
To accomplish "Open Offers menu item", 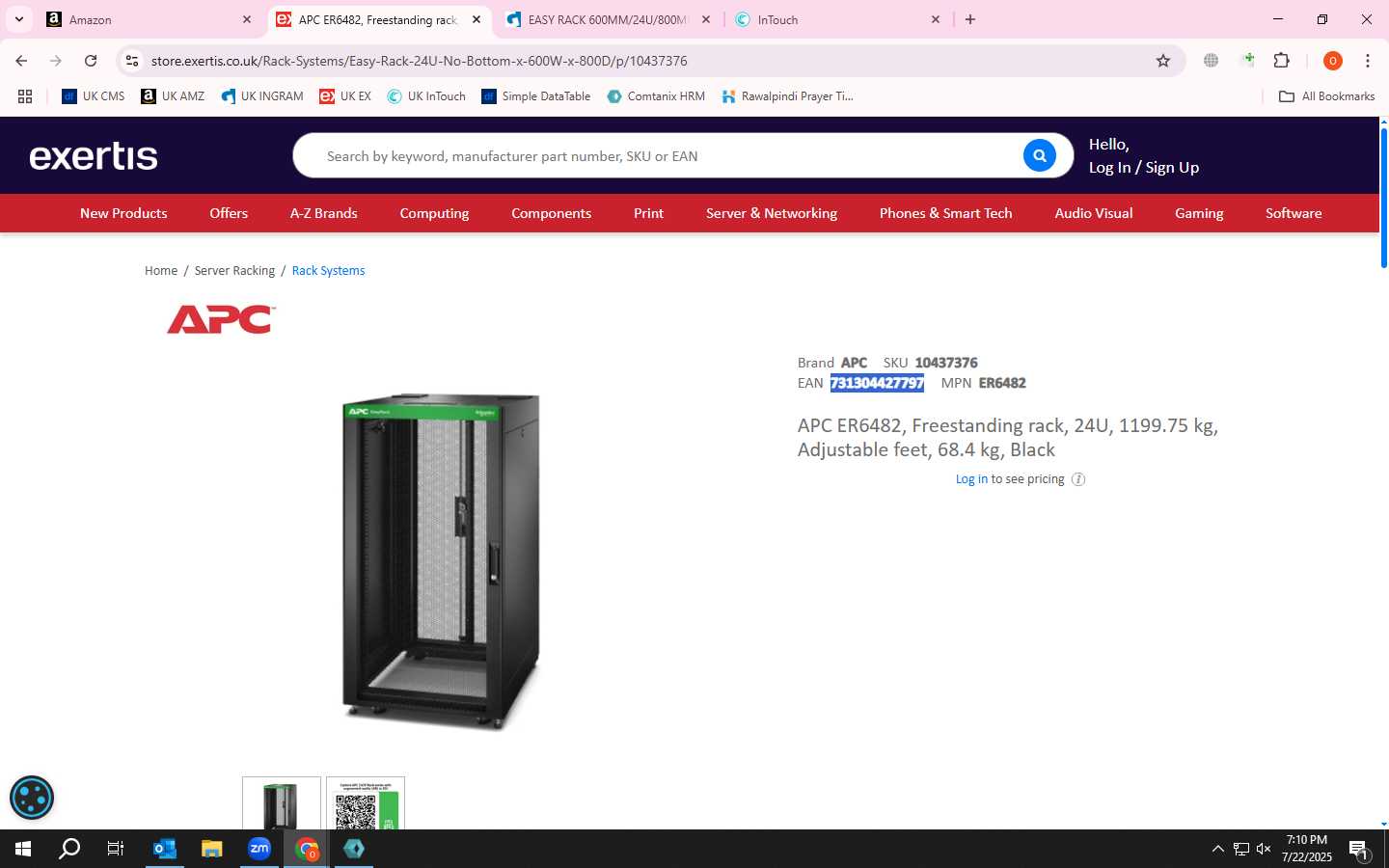I will coord(229,213).
